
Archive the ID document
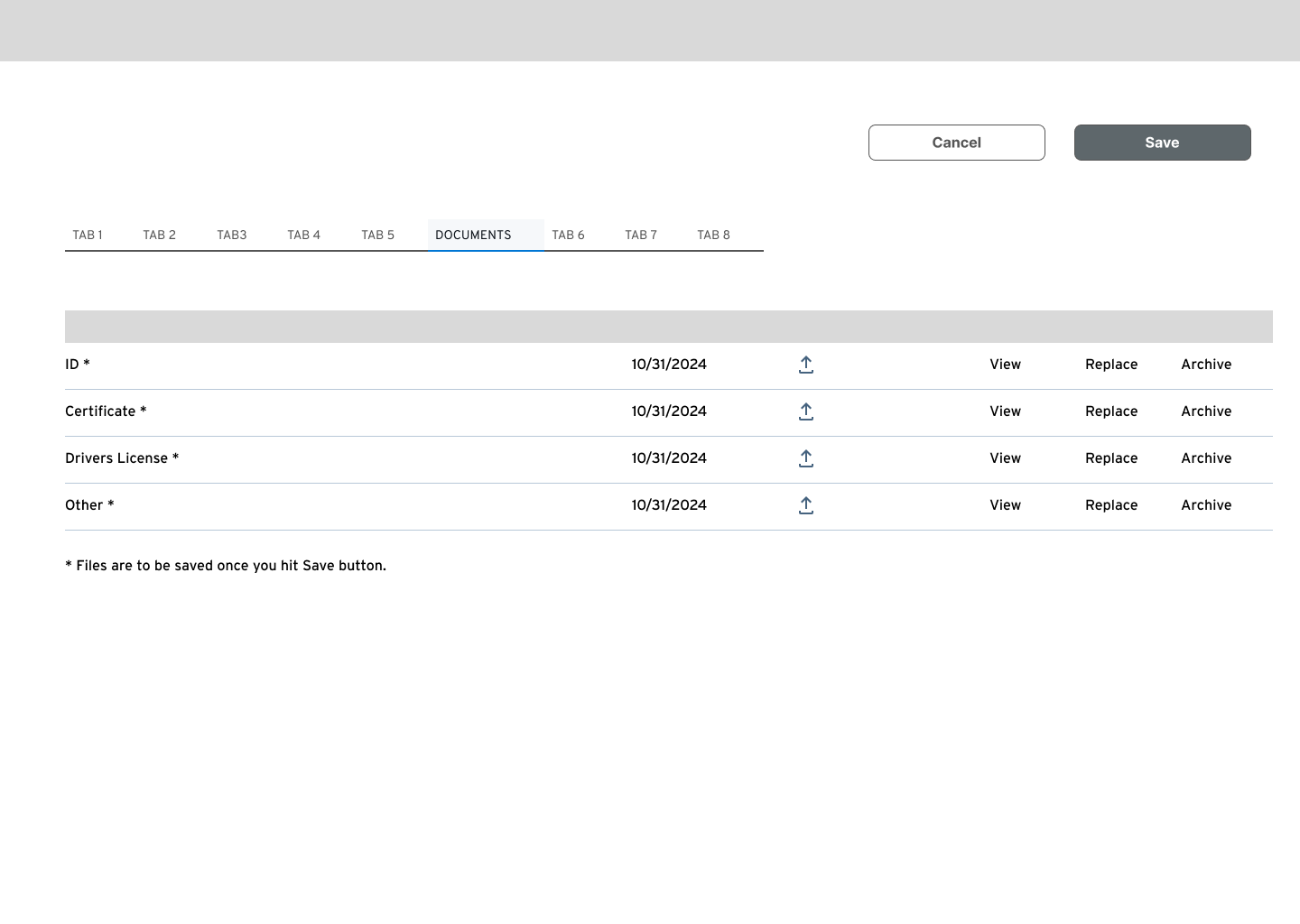click(1207, 365)
